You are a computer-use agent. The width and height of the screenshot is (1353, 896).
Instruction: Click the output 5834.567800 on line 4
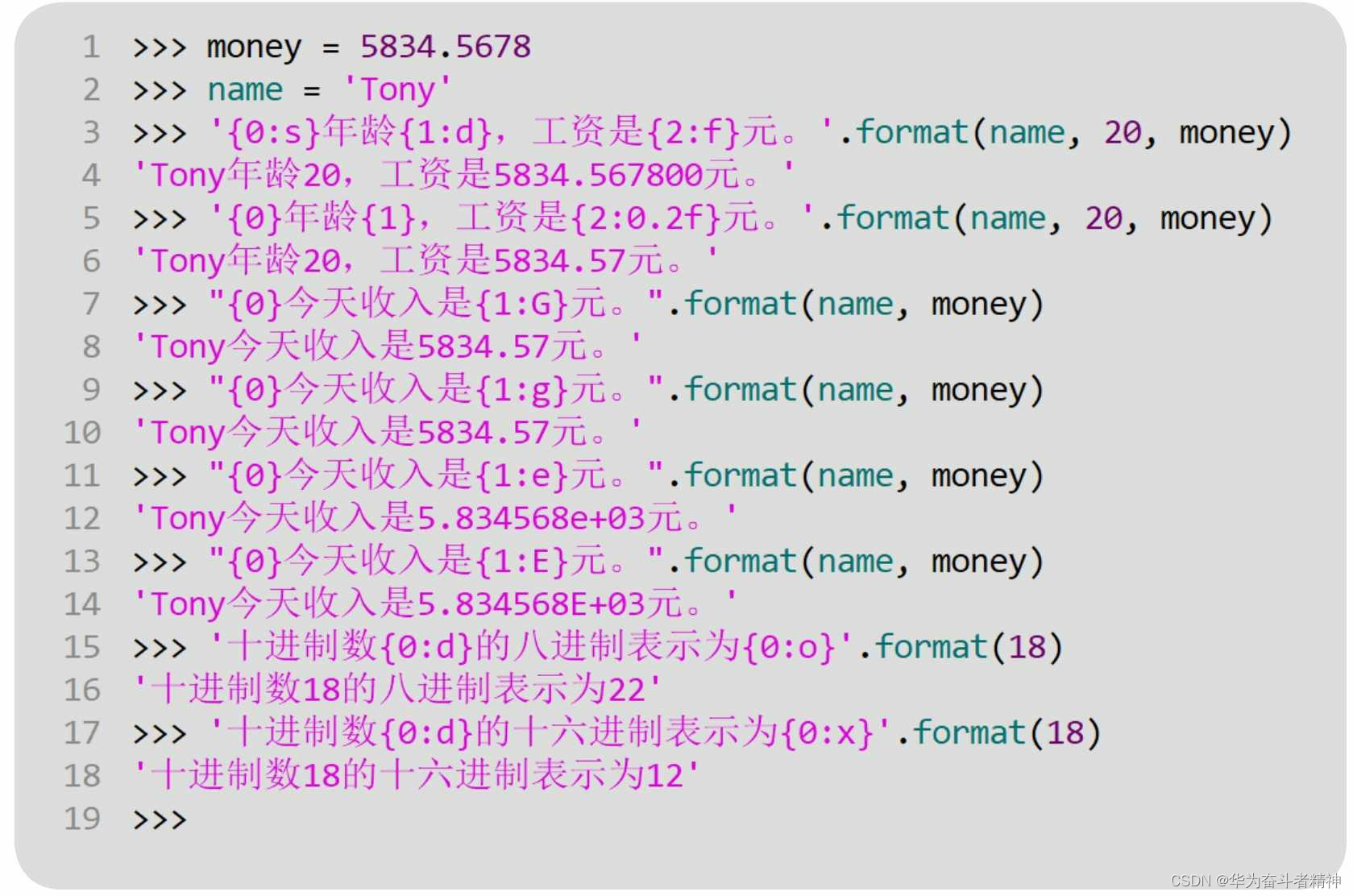[x=598, y=175]
